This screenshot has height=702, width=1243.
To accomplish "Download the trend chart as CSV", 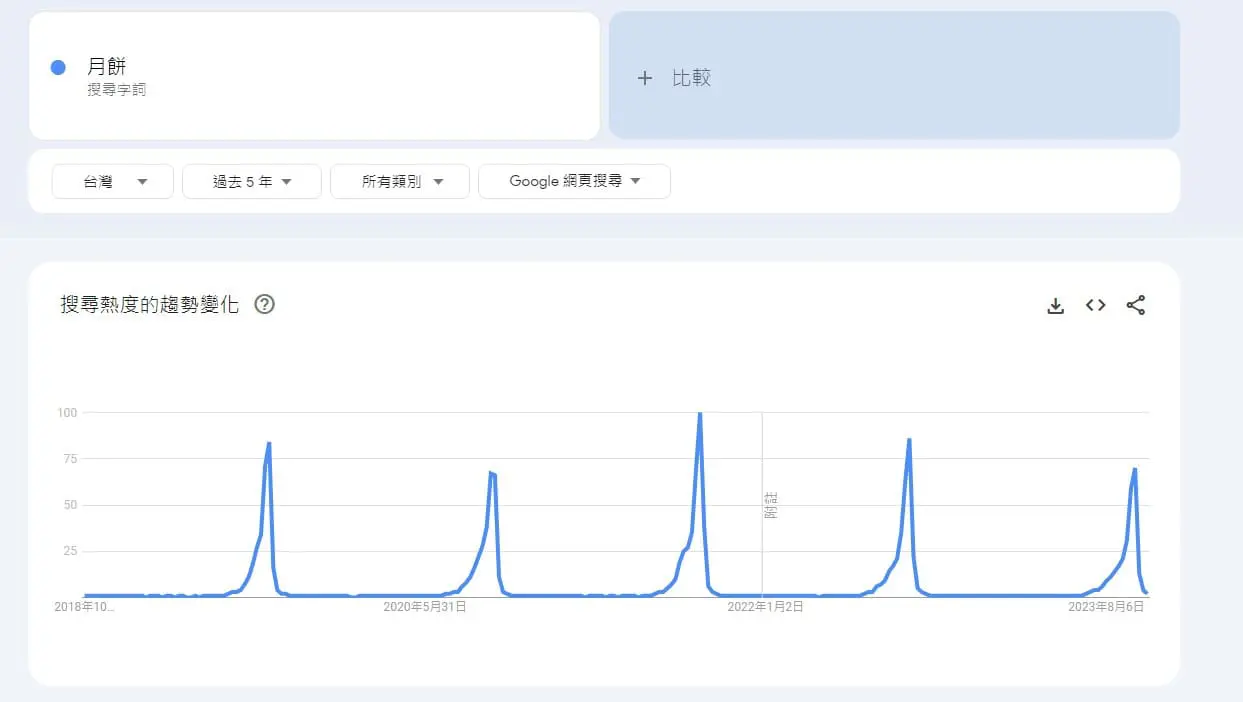I will pyautogui.click(x=1055, y=306).
